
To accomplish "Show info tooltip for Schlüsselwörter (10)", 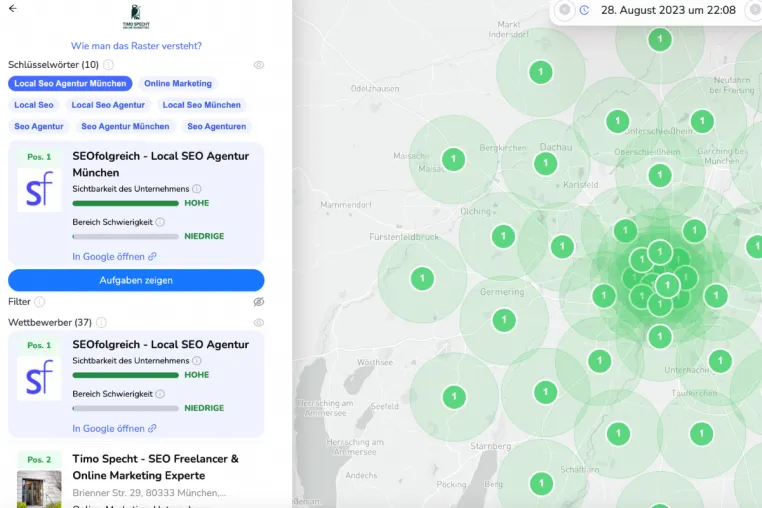I will (x=108, y=65).
